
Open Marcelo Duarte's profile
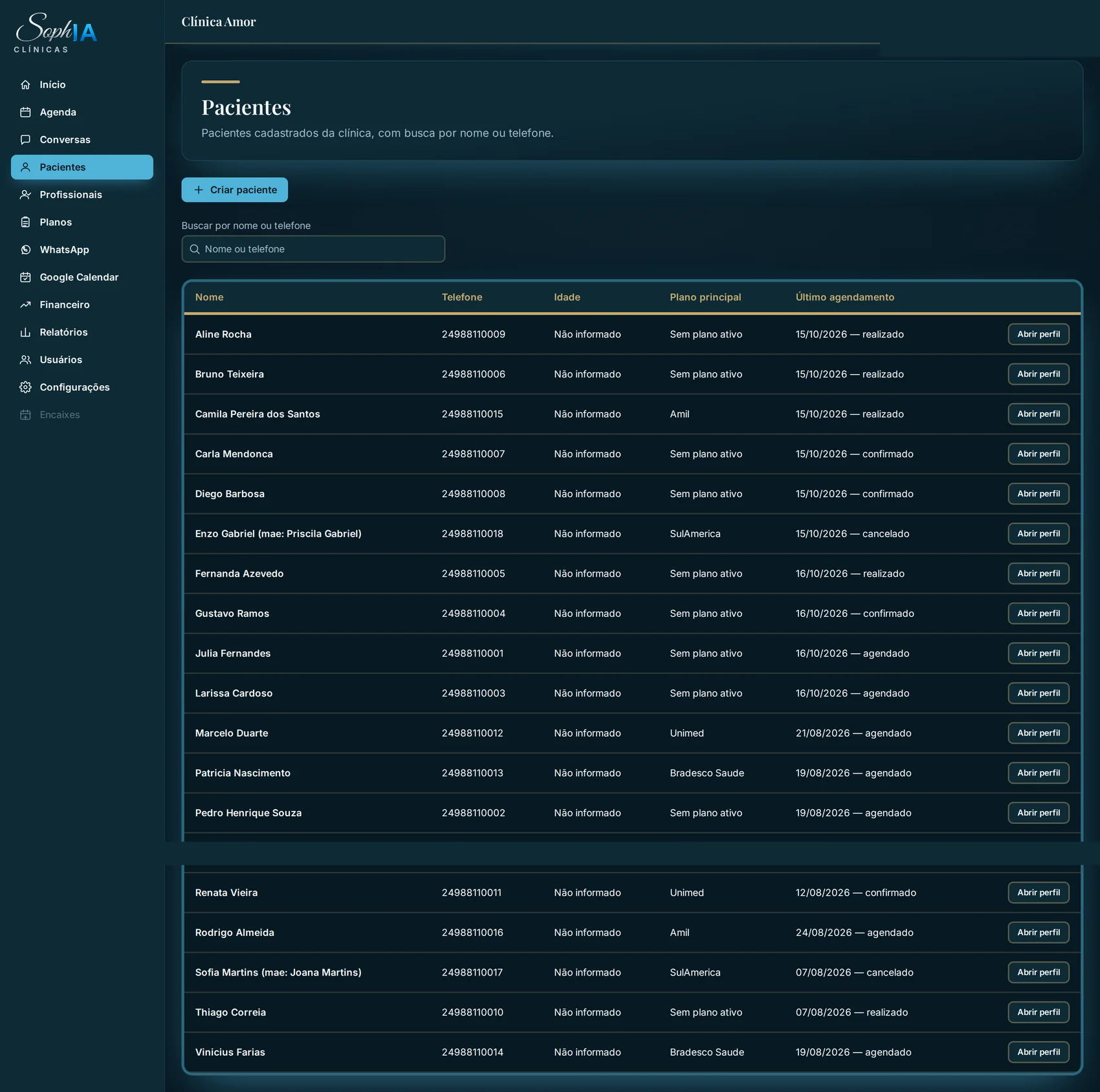click(x=1038, y=733)
